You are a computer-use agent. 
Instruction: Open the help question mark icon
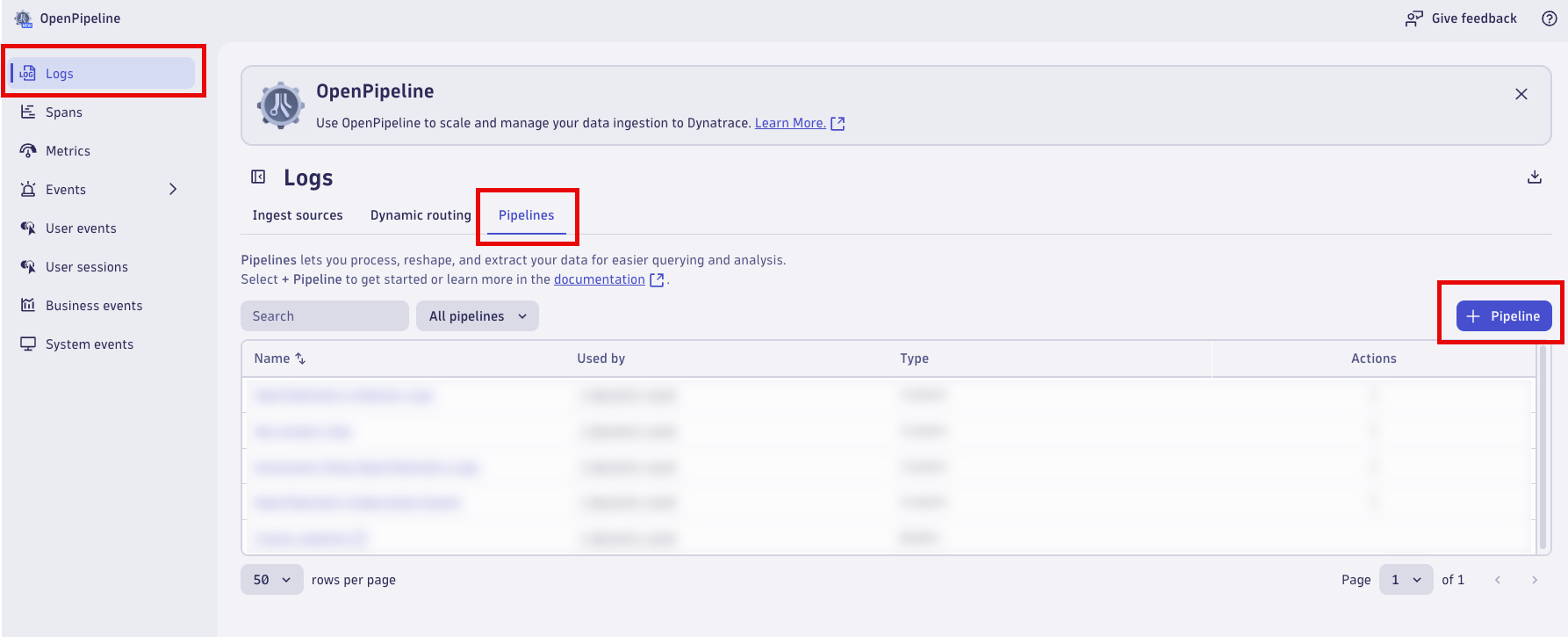coord(1550,18)
